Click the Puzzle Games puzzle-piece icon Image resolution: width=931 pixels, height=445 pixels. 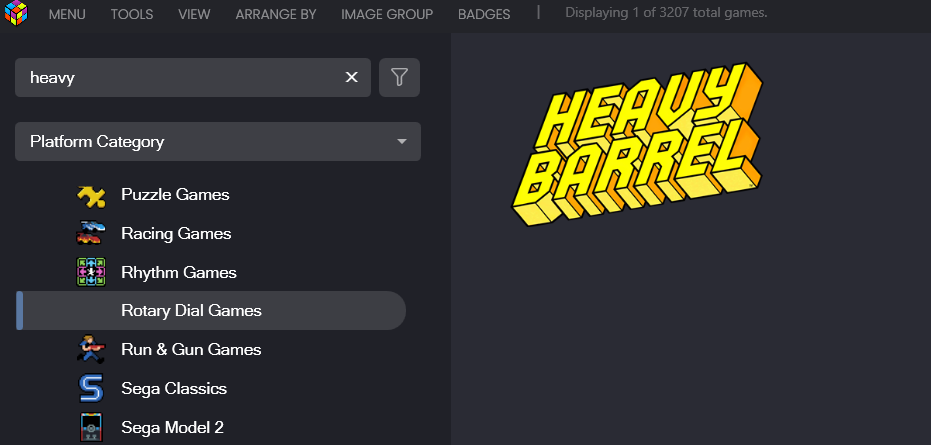91,195
